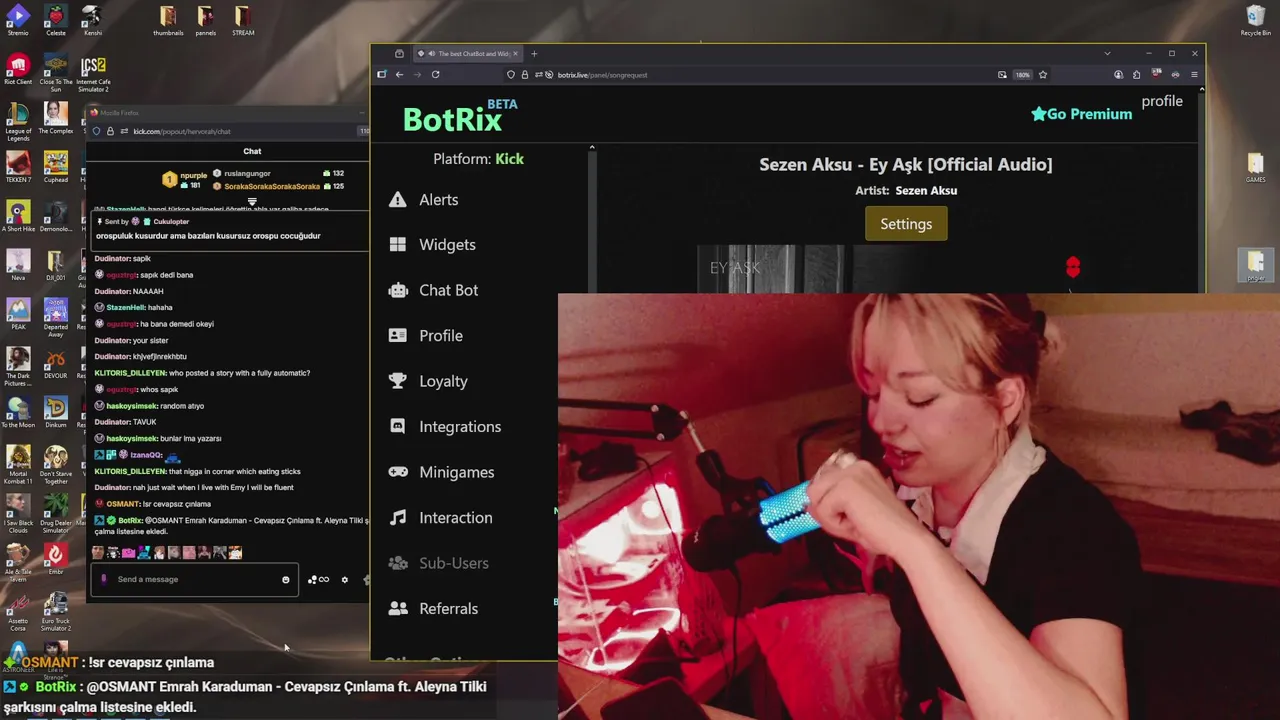The height and width of the screenshot is (720, 1280).
Task: Launch Cuphead desktop shortcut
Action: [56, 167]
